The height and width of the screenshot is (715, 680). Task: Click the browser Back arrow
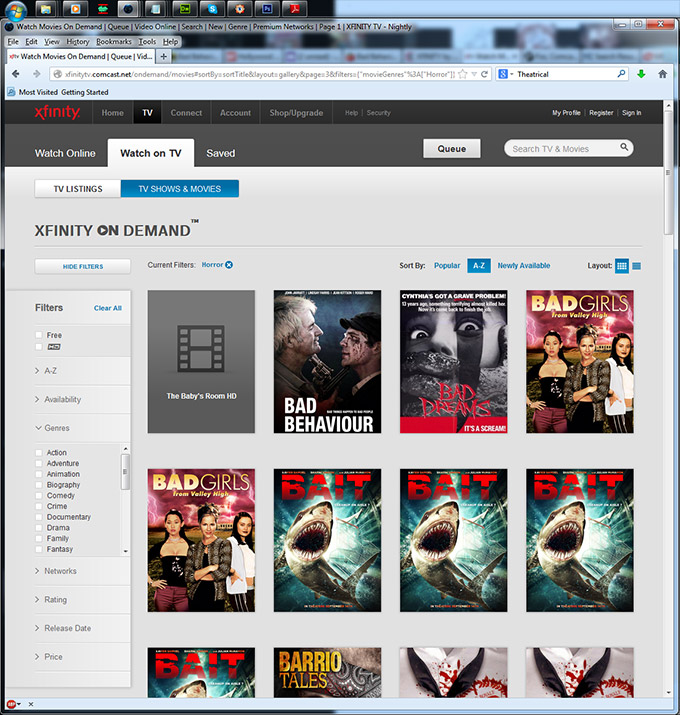16,74
